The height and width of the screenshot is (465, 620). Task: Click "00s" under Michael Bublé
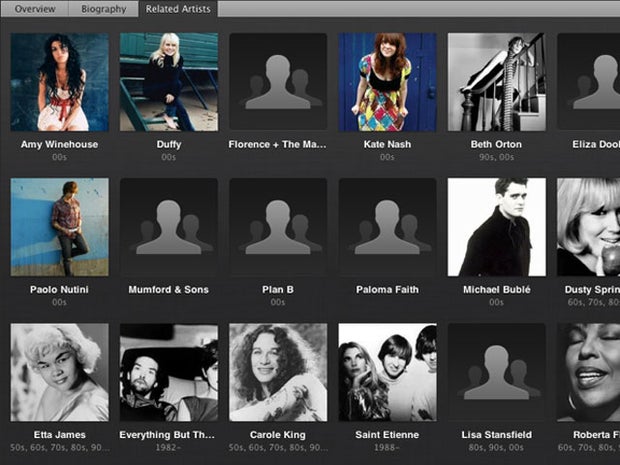coord(497,302)
